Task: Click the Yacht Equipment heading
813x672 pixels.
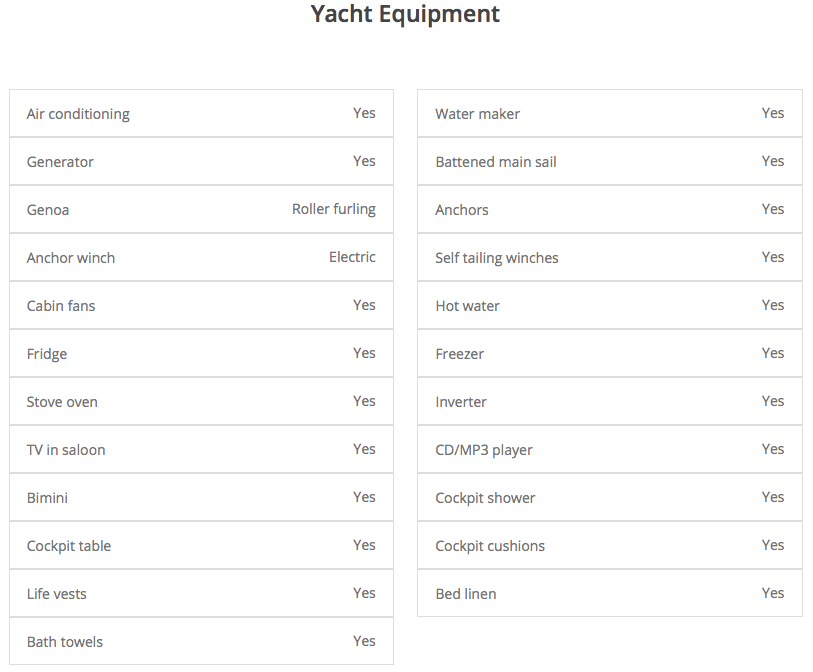Action: 405,14
